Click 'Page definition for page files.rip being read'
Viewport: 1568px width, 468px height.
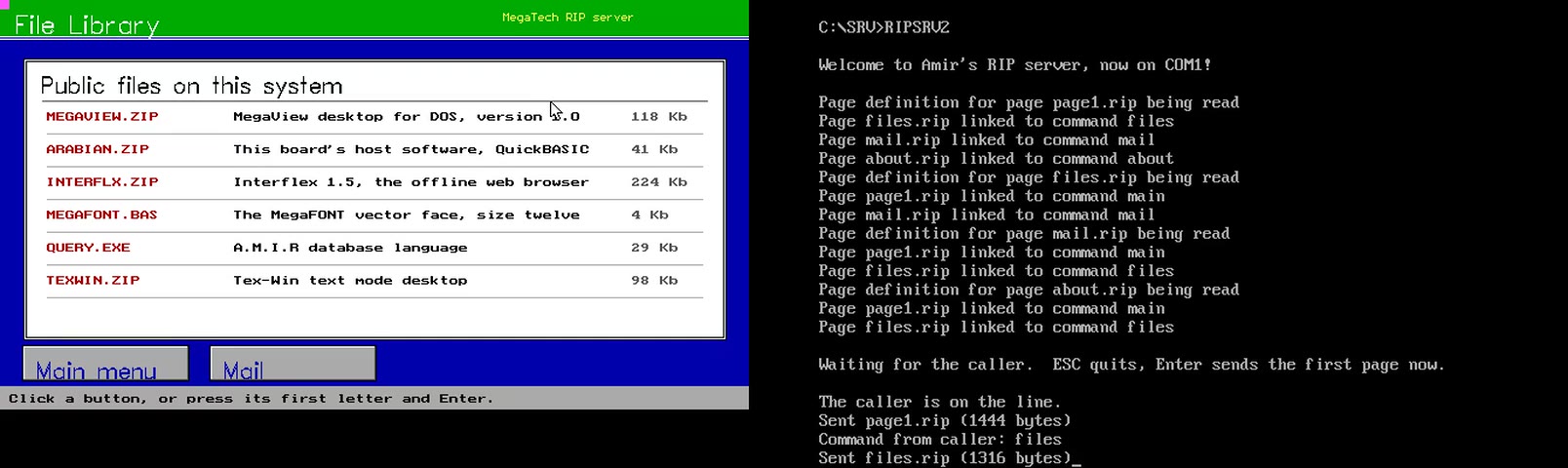tap(1029, 177)
